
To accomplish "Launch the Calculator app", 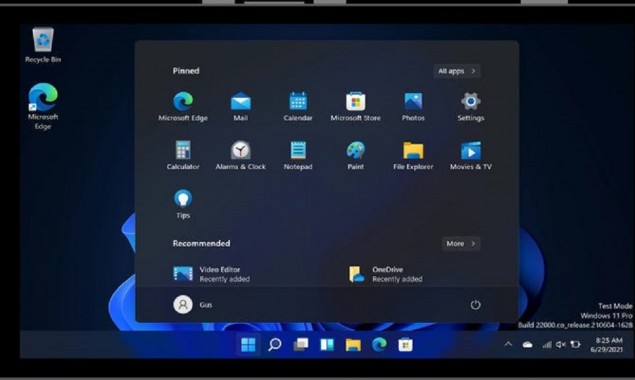I will click(x=183, y=155).
